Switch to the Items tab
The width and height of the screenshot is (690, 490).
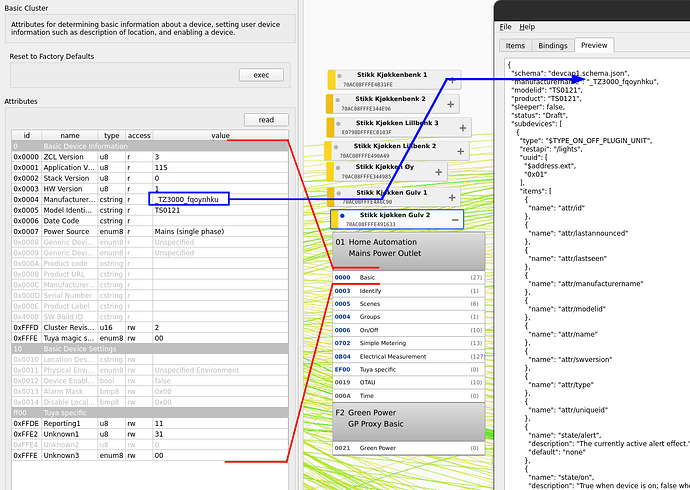515,46
